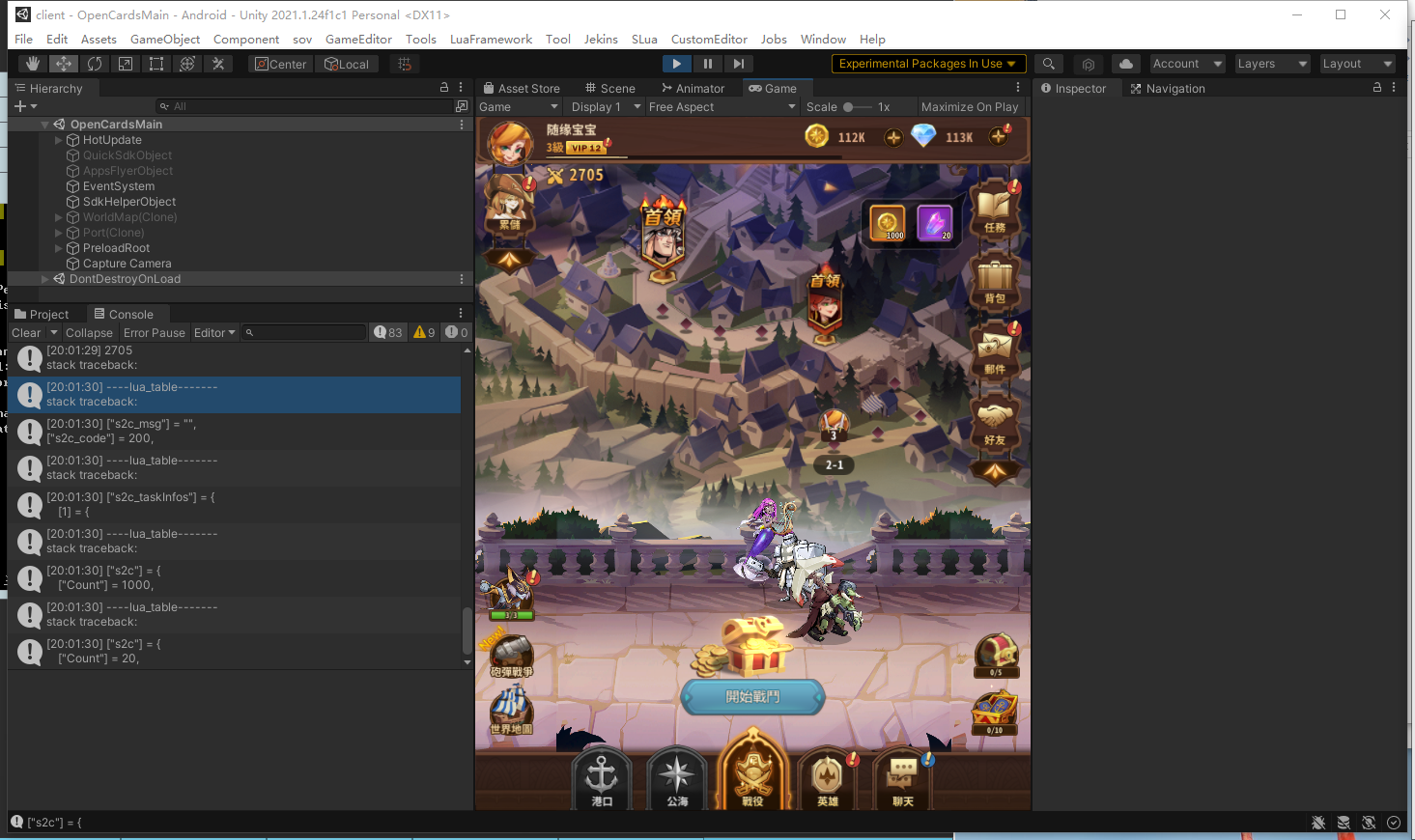Click the Step frame button

tap(738, 64)
